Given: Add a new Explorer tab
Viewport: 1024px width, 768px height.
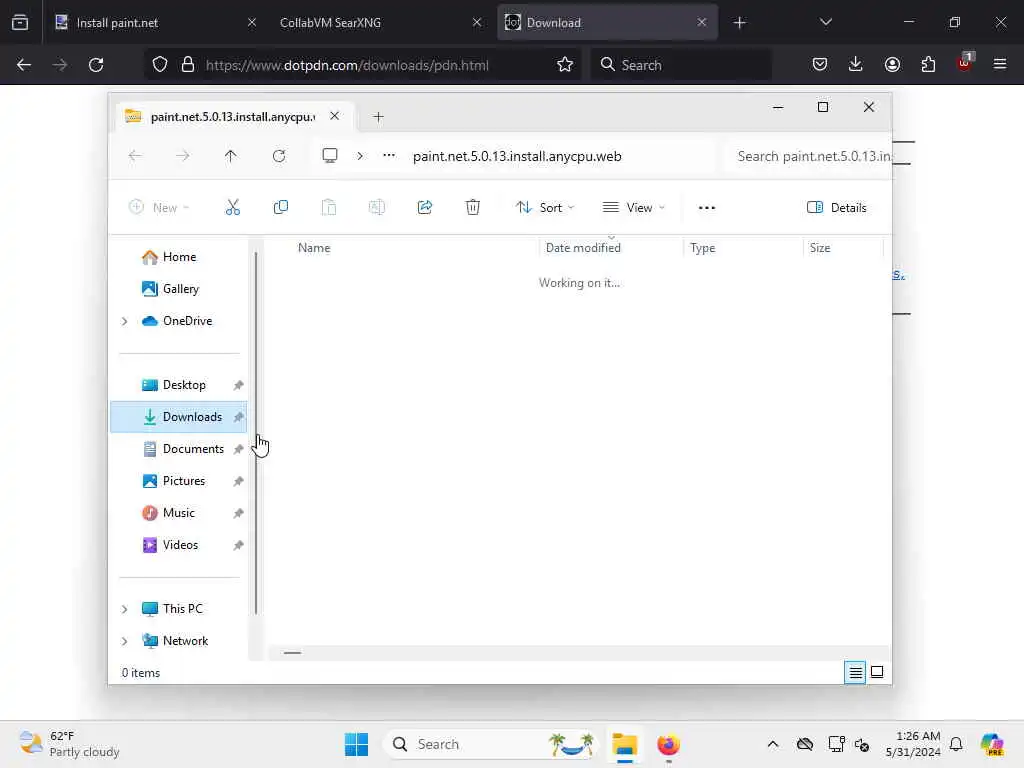Looking at the screenshot, I should [x=378, y=117].
